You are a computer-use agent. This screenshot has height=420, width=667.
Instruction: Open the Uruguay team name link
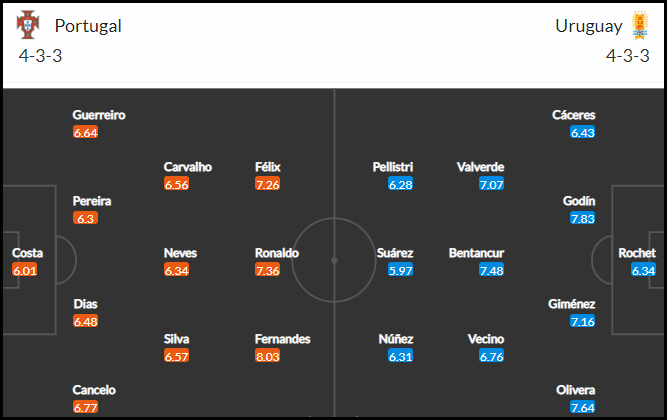[588, 26]
